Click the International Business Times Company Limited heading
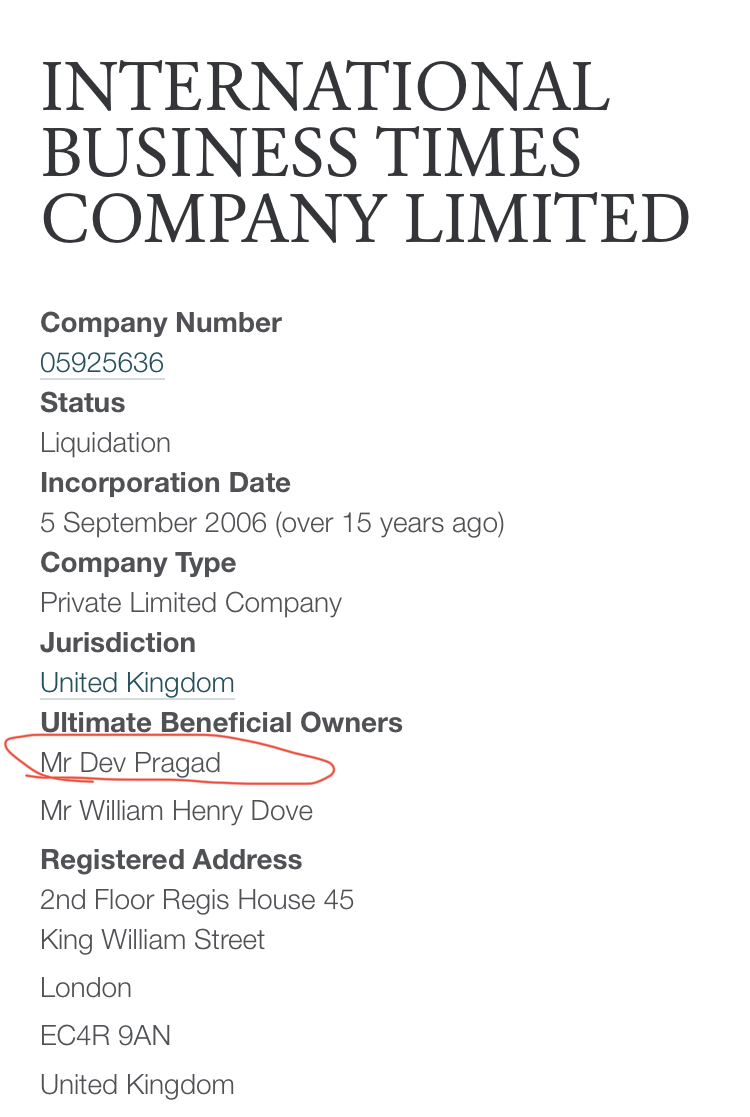Image resolution: width=750 pixels, height=1117 pixels. coord(365,151)
